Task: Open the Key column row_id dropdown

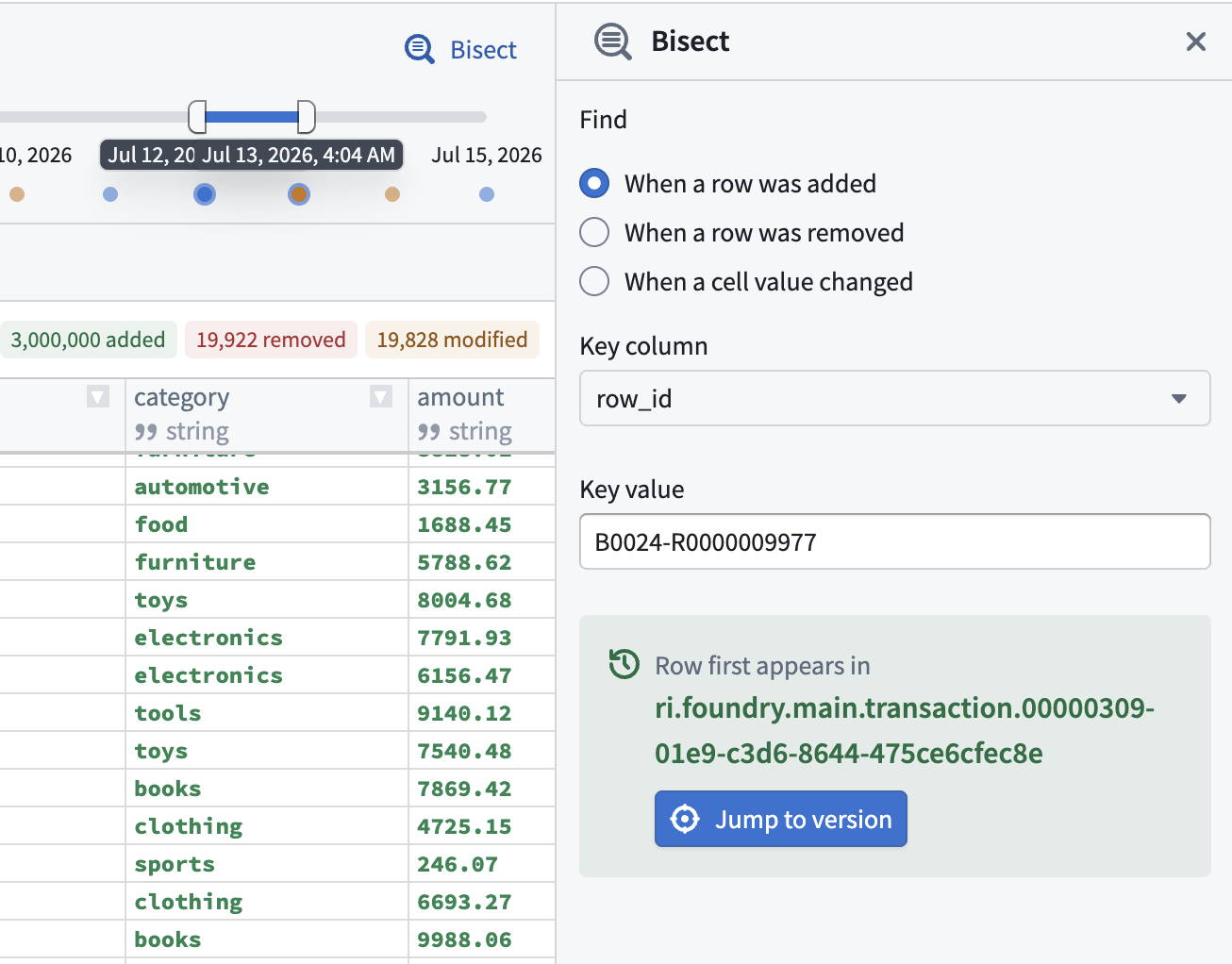Action: tap(894, 398)
